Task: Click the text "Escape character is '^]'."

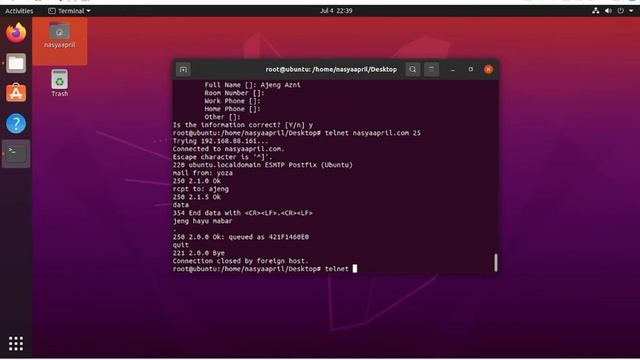Action: [222, 157]
